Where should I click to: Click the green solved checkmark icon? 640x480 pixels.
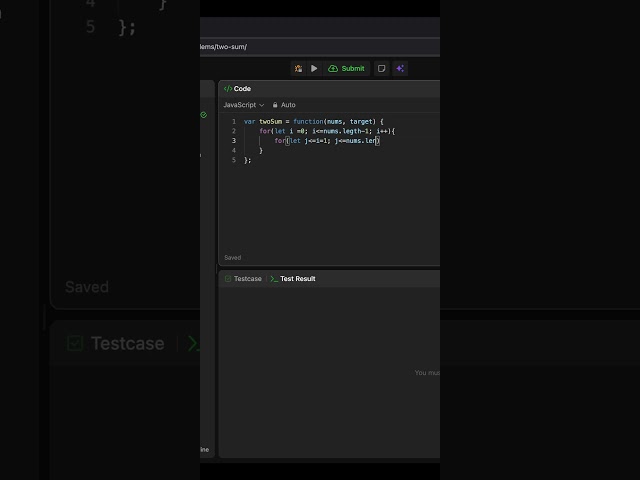(x=204, y=115)
